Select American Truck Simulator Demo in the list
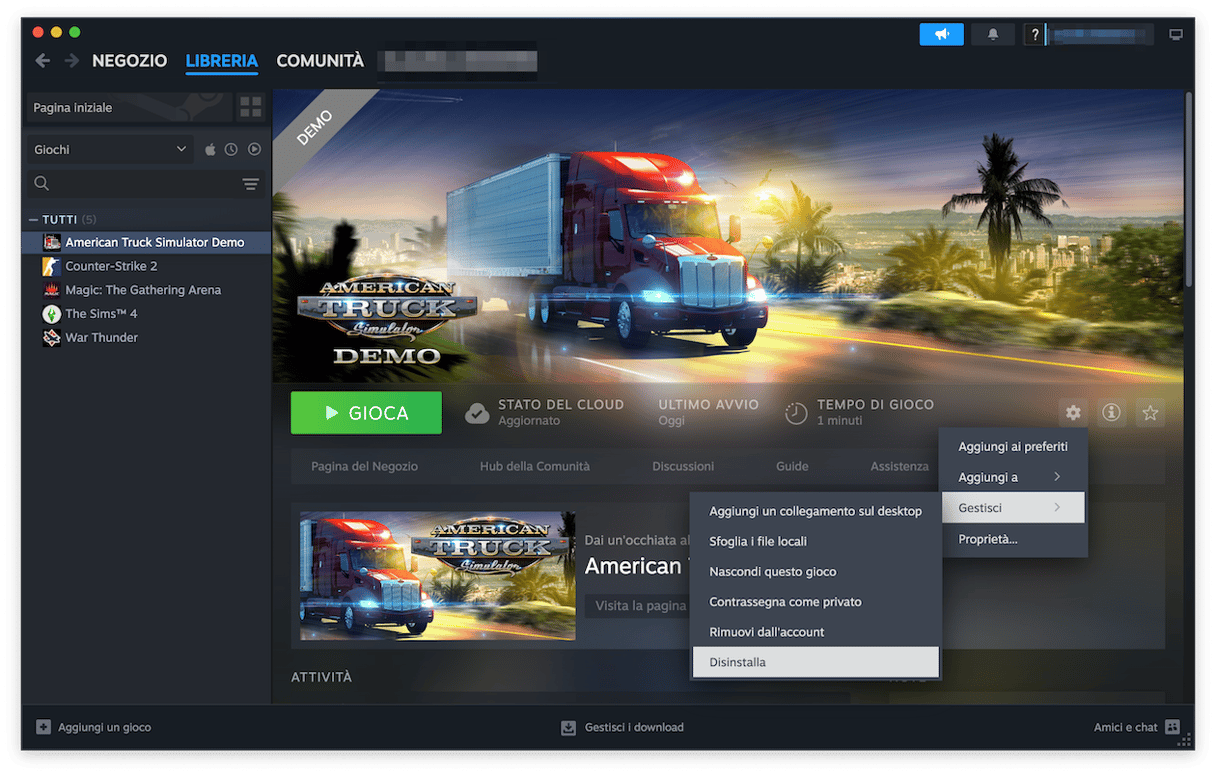Screen dimensions: 1216x775 tap(146, 242)
